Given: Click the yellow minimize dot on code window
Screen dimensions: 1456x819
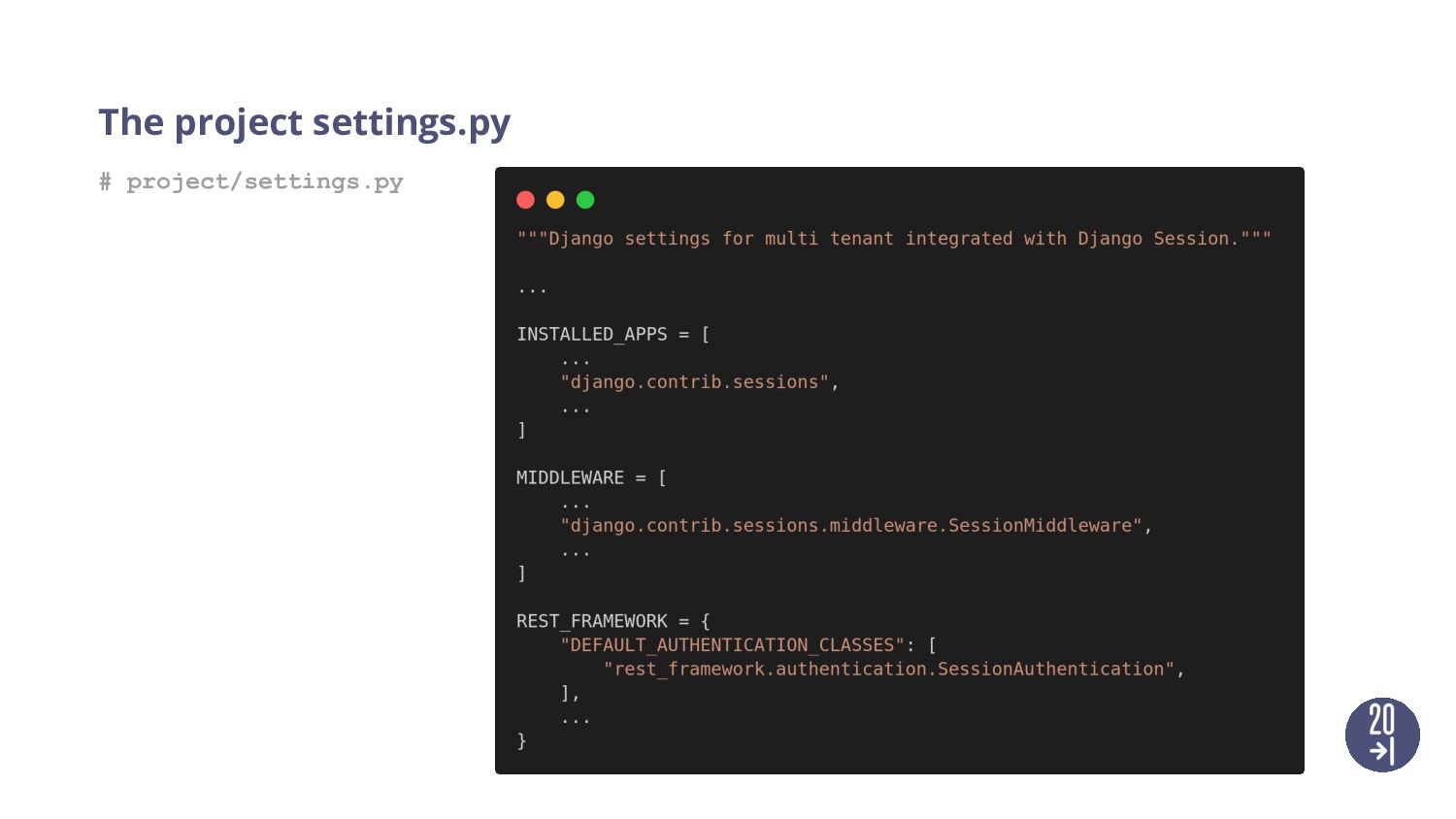Looking at the screenshot, I should point(555,200).
